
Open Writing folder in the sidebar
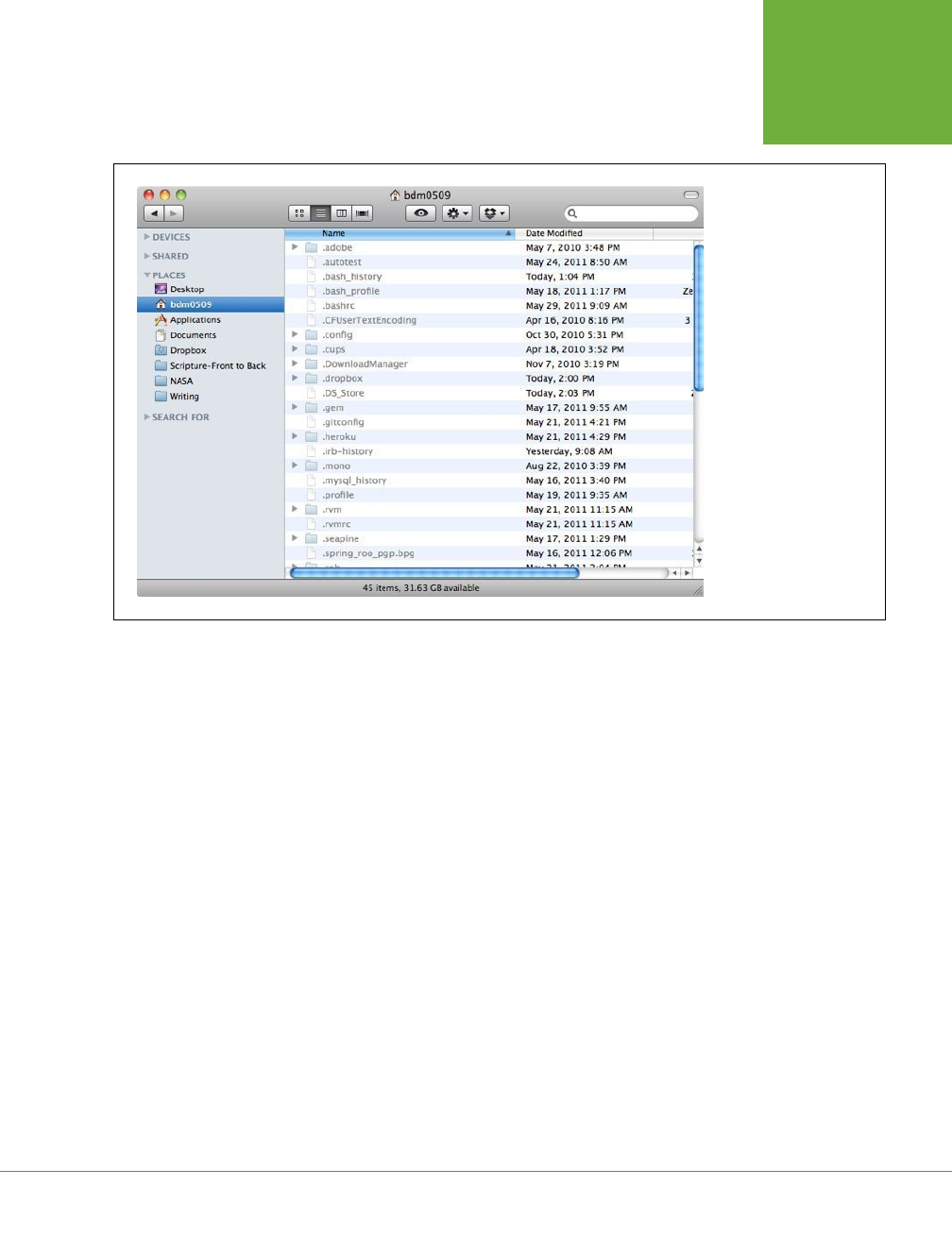(x=177, y=397)
